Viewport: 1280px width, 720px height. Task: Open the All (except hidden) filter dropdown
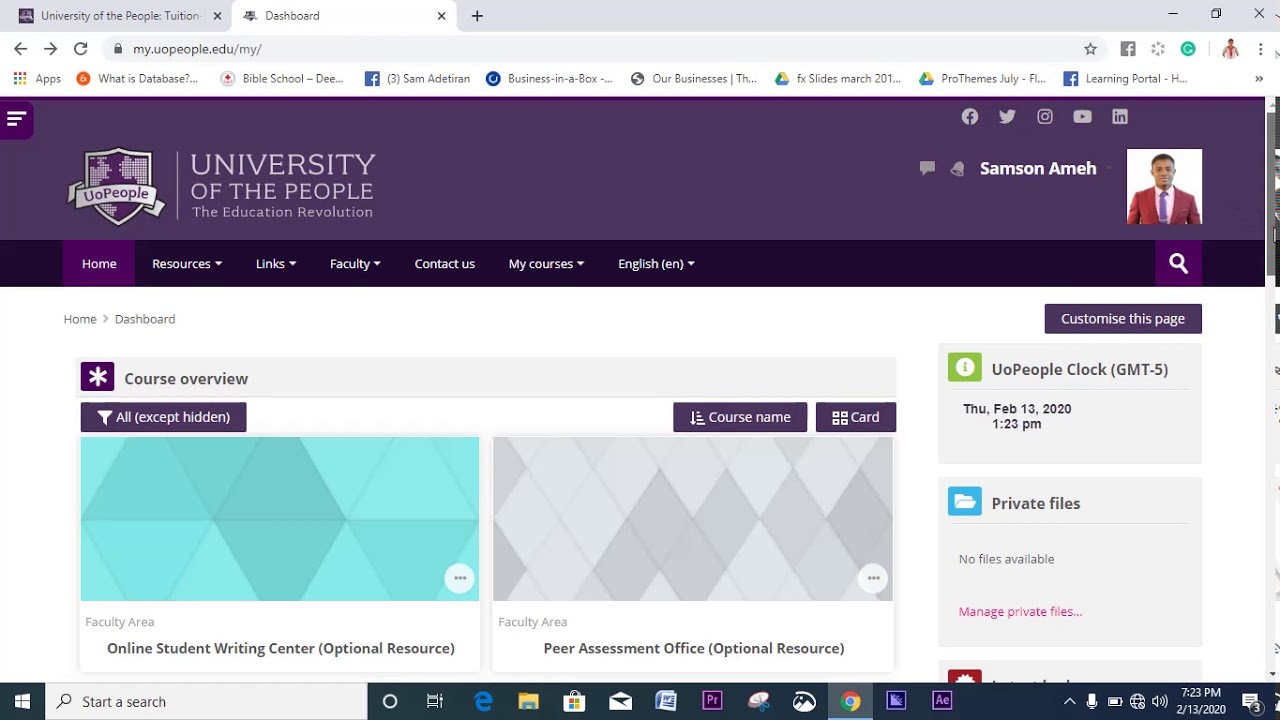pos(163,417)
